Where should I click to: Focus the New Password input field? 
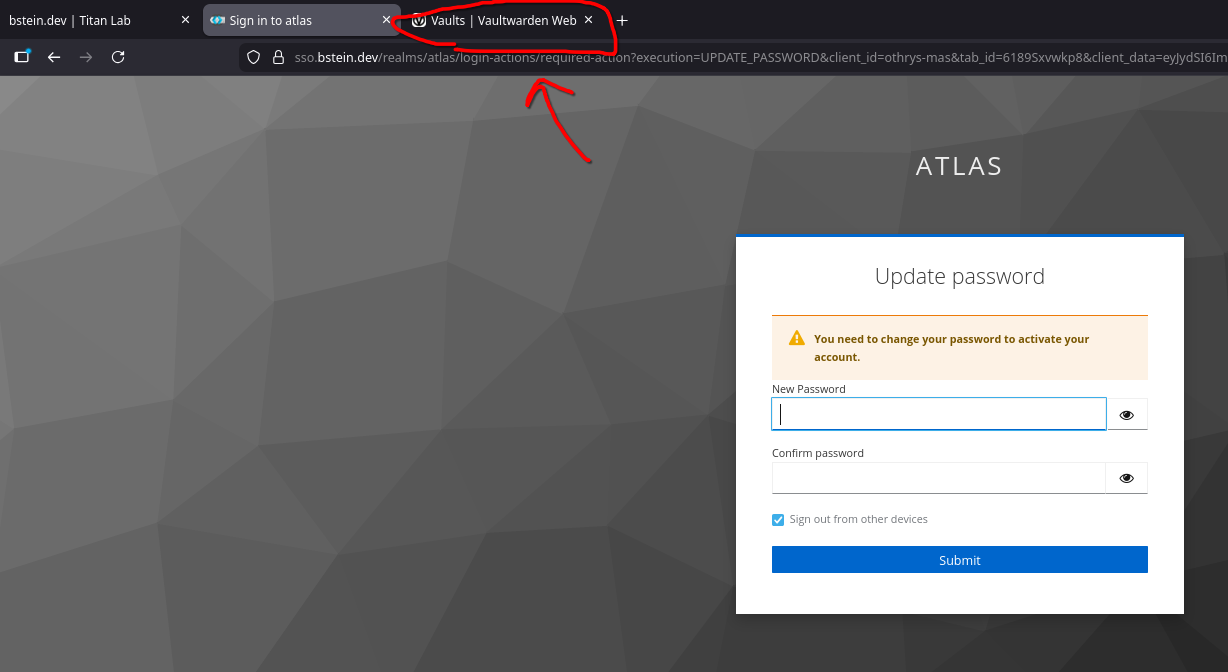tap(938, 415)
